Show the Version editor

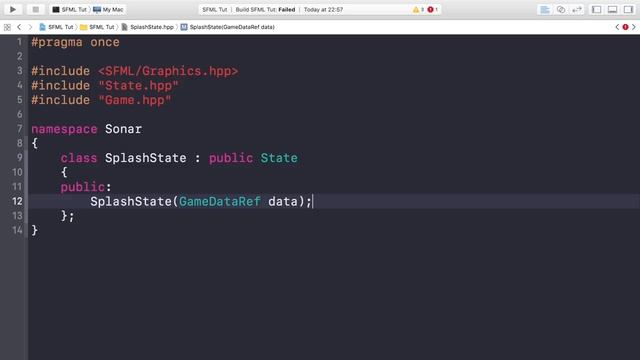[x=577, y=9]
